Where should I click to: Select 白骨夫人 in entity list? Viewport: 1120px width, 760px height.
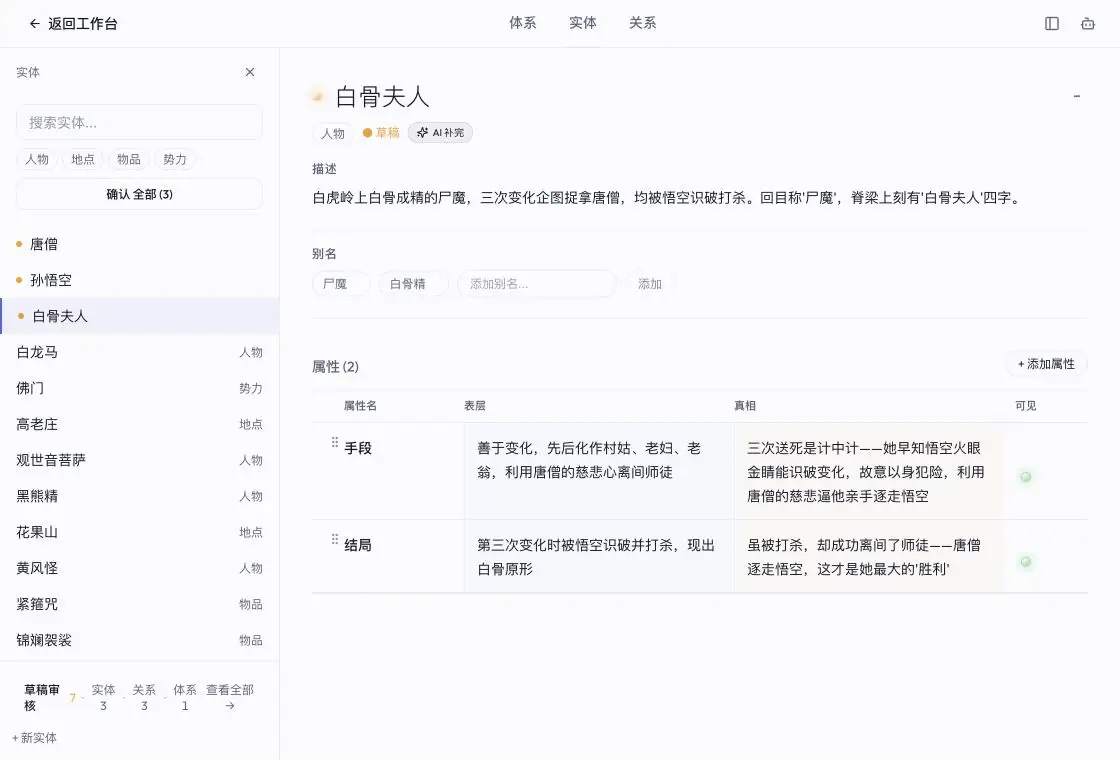pos(139,316)
